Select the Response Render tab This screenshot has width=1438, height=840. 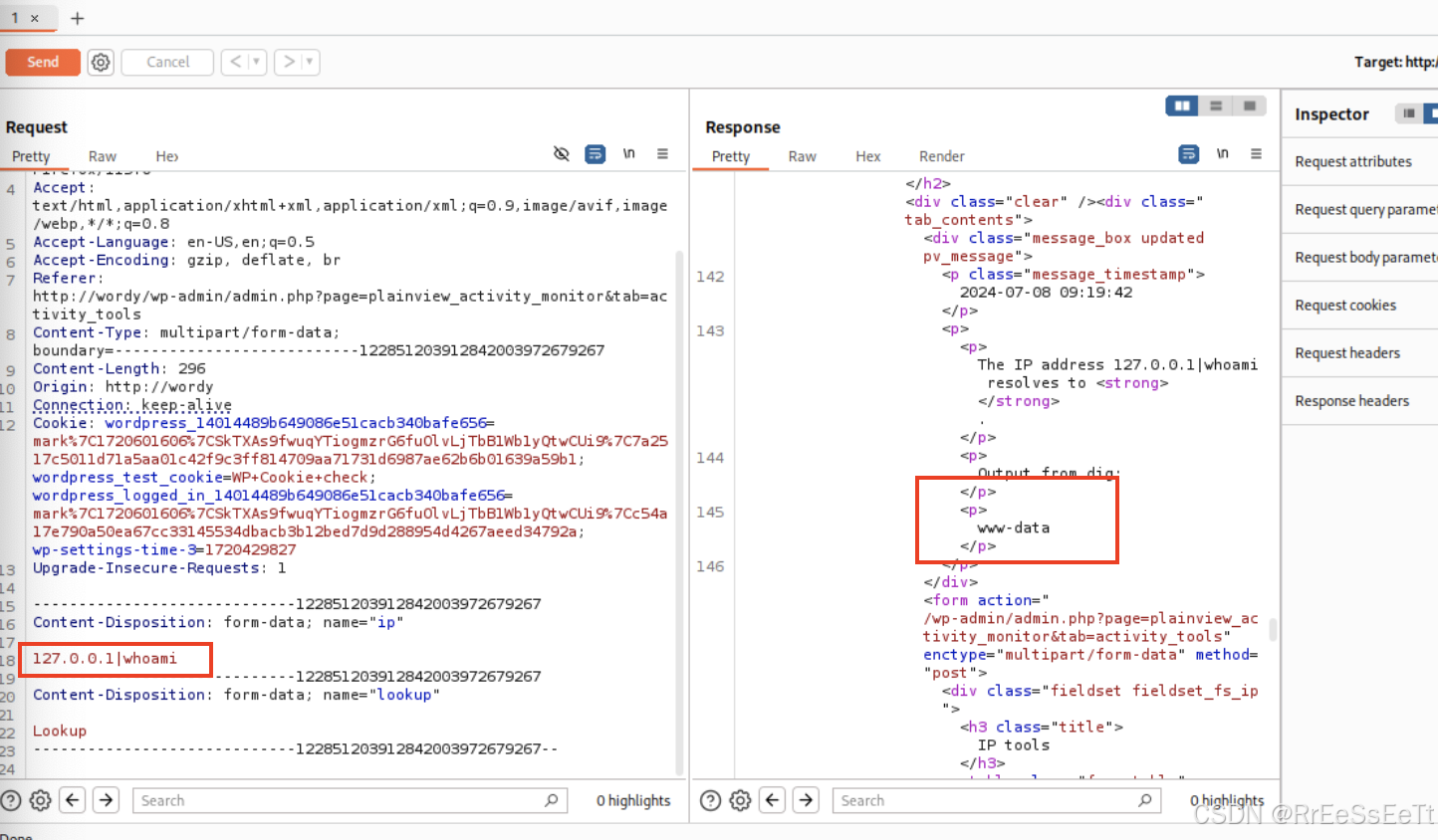click(x=942, y=156)
